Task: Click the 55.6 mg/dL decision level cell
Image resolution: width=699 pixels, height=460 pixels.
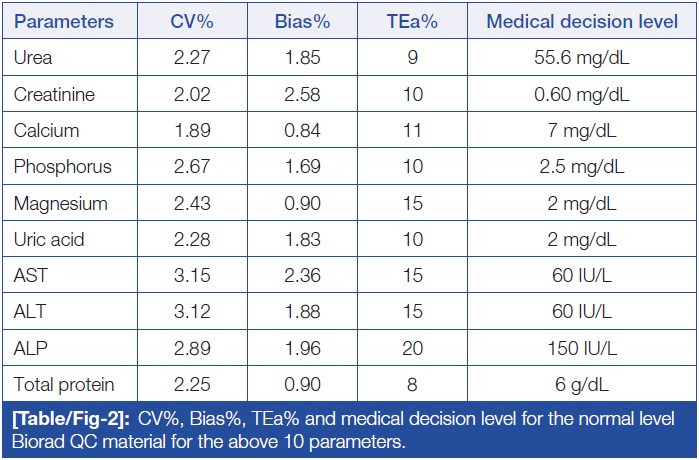Action: (x=582, y=58)
